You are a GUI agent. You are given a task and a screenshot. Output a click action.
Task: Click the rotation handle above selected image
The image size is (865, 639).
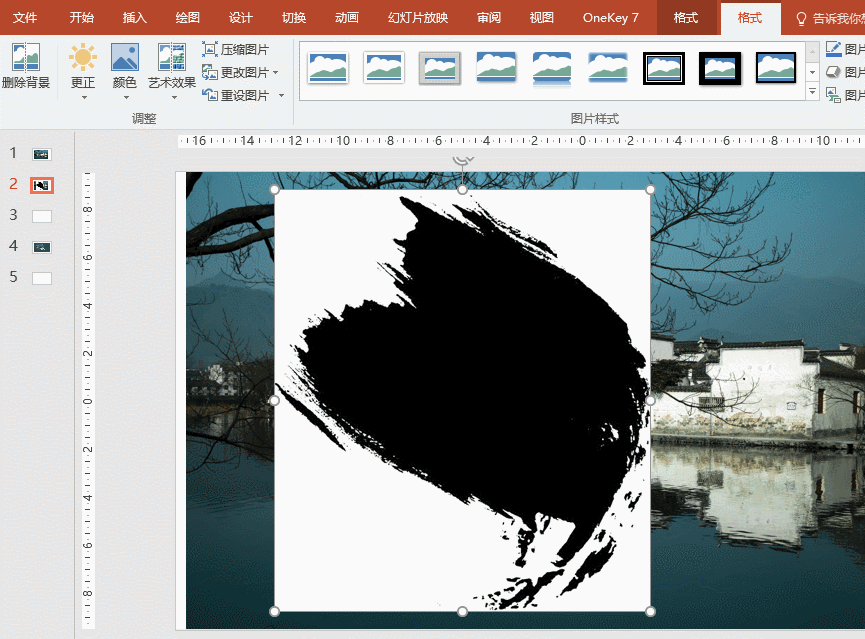462,160
